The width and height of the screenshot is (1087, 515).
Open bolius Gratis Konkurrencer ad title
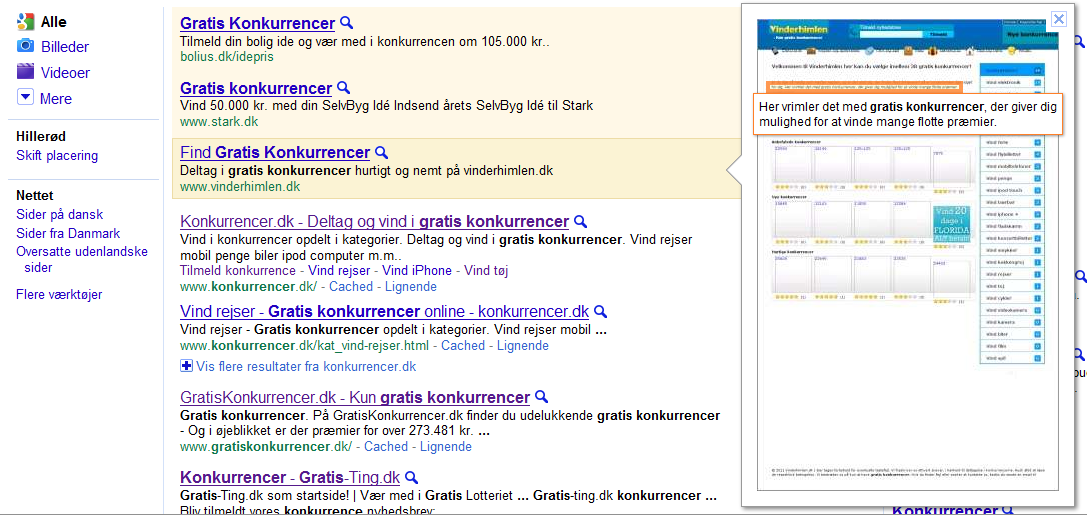[x=257, y=24]
